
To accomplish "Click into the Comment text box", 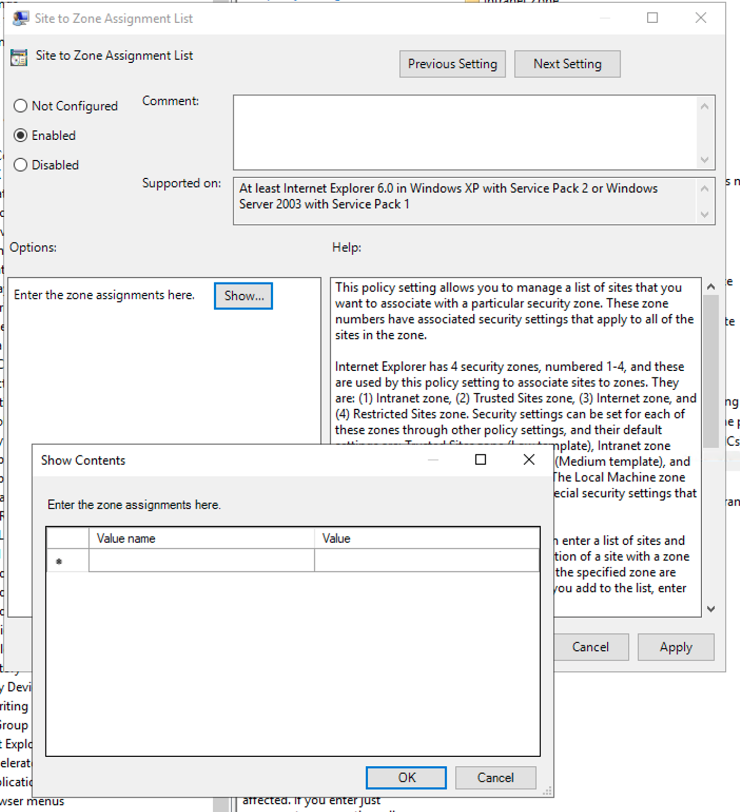I will (x=466, y=133).
